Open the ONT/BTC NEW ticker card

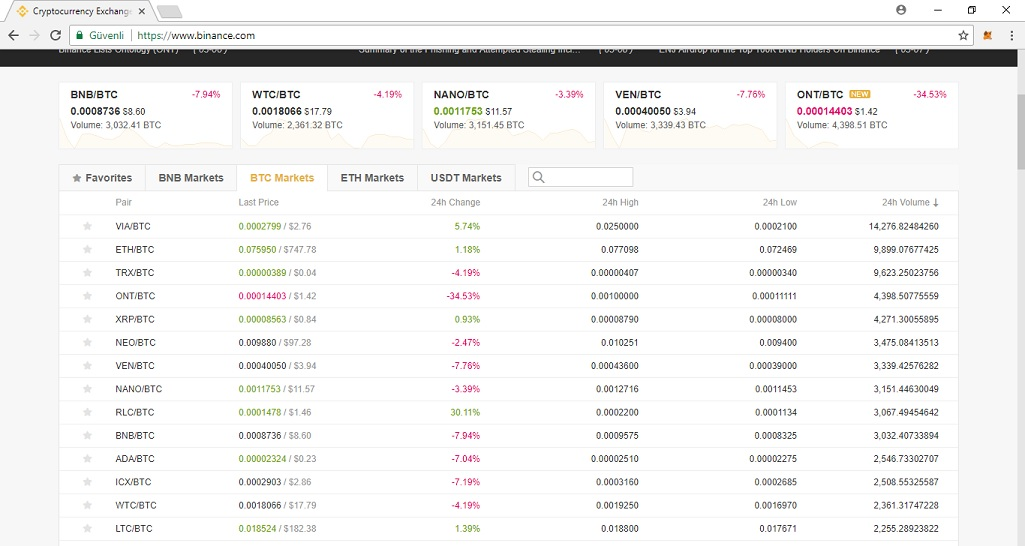[x=871, y=115]
